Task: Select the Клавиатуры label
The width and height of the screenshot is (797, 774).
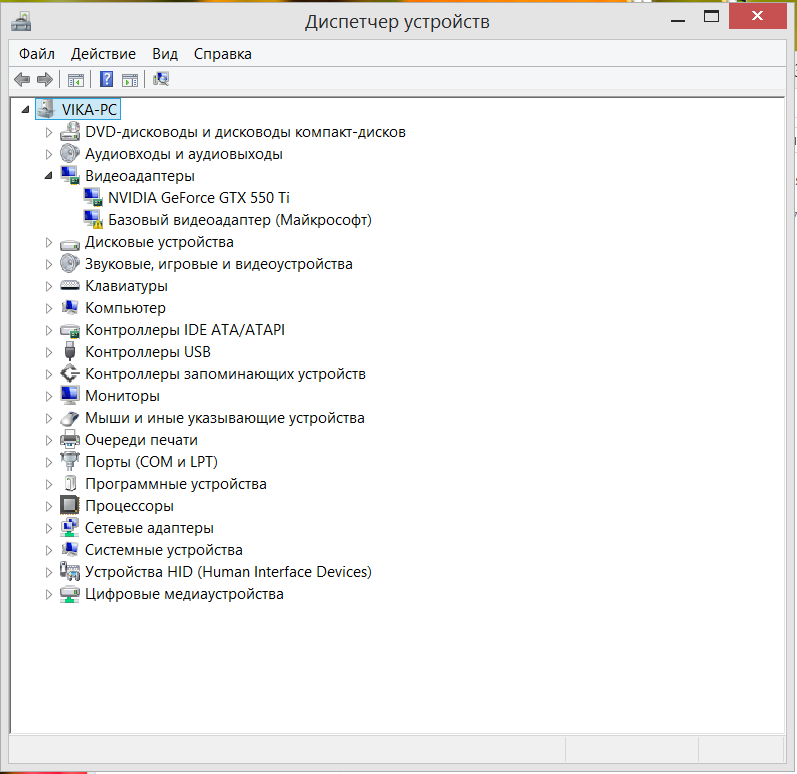Action: [x=126, y=286]
